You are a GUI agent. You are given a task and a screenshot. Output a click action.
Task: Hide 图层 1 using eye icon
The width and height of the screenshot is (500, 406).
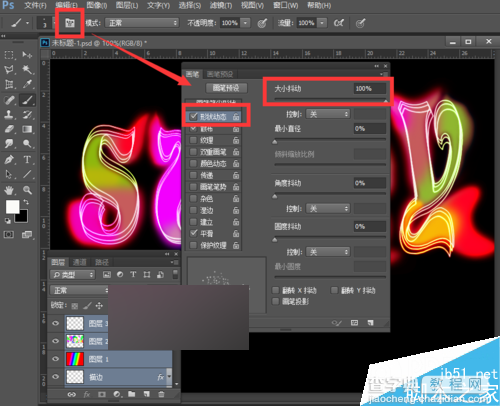[56, 359]
